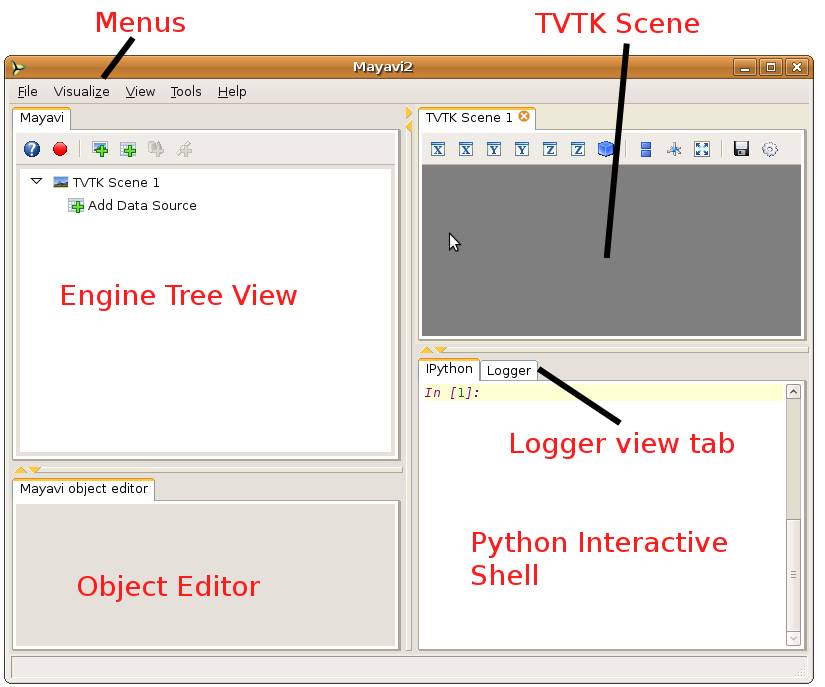Switch to the IPython tab
Image resolution: width=825 pixels, height=687 pixels.
(x=449, y=369)
